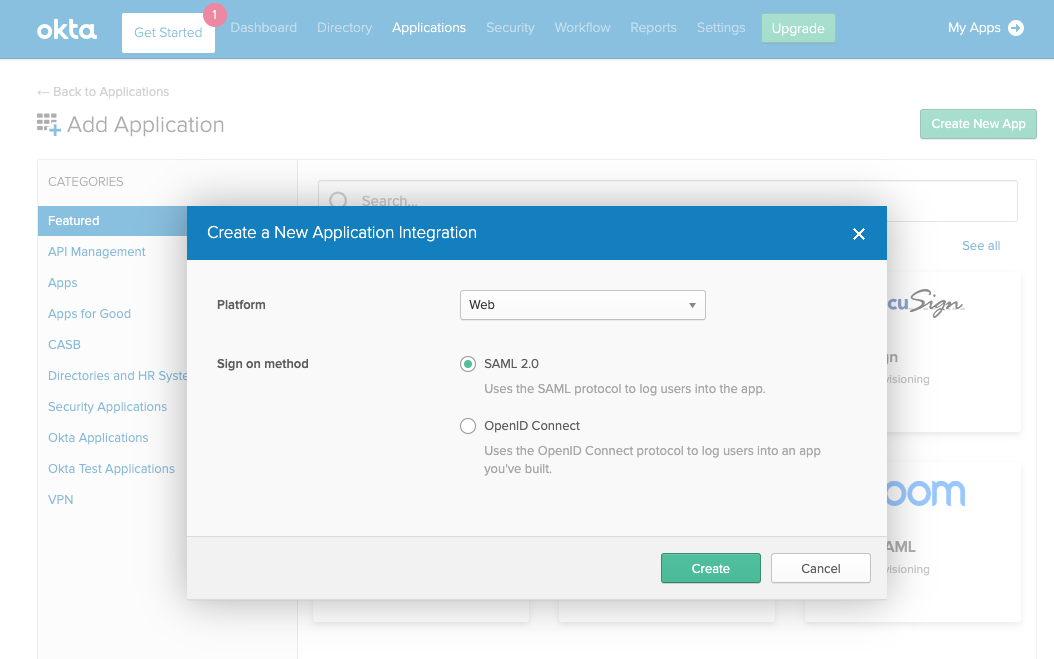Select the VPN category in the sidebar
Image resolution: width=1054 pixels, height=659 pixels.
[60, 499]
